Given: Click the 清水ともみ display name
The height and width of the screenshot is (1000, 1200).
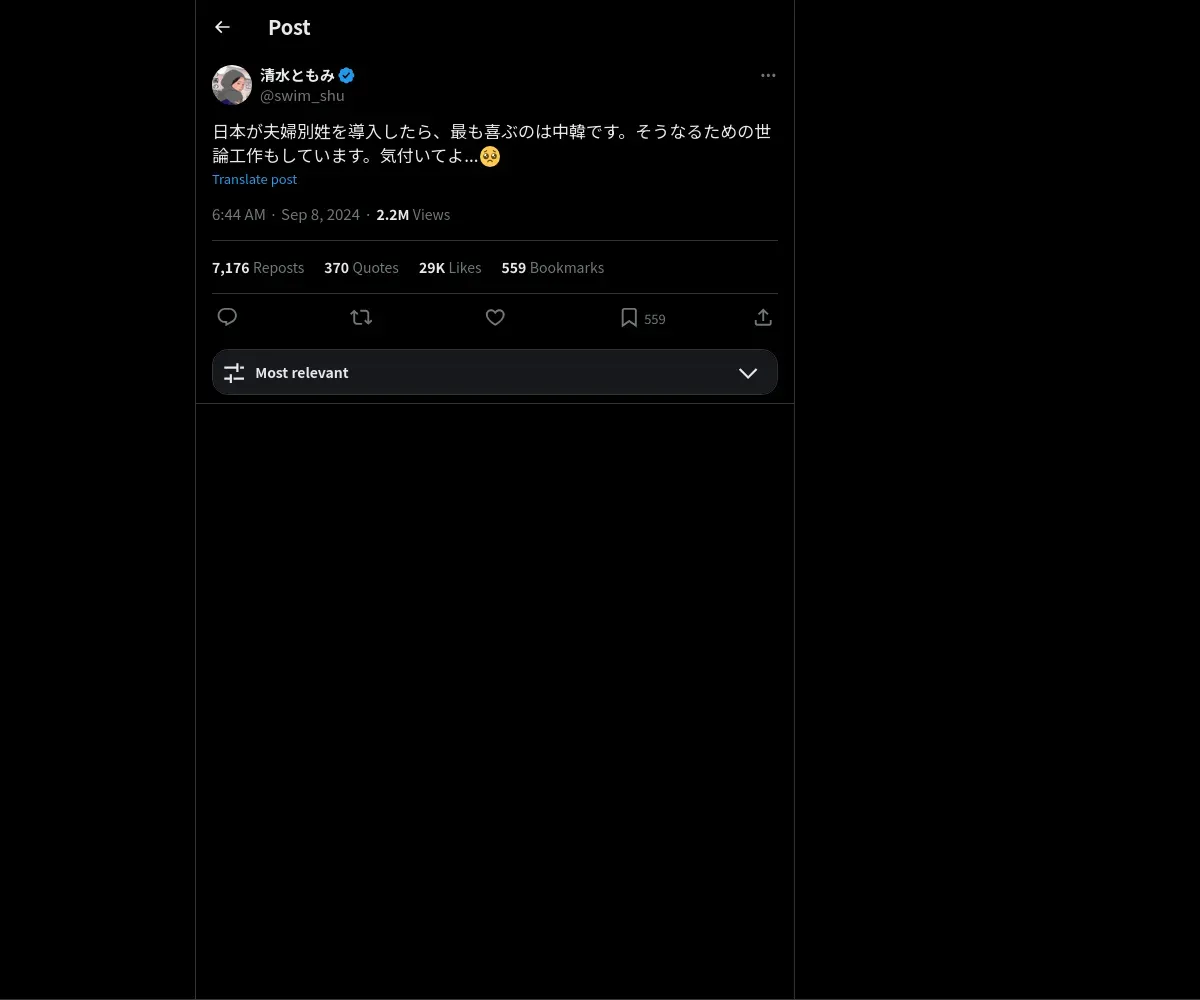Looking at the screenshot, I should pos(297,75).
